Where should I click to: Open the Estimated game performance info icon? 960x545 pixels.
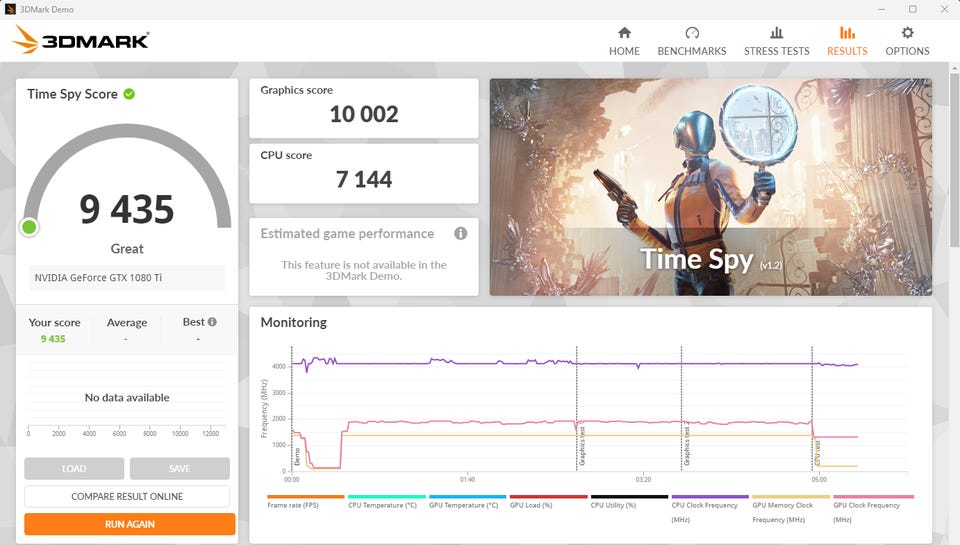coord(460,233)
